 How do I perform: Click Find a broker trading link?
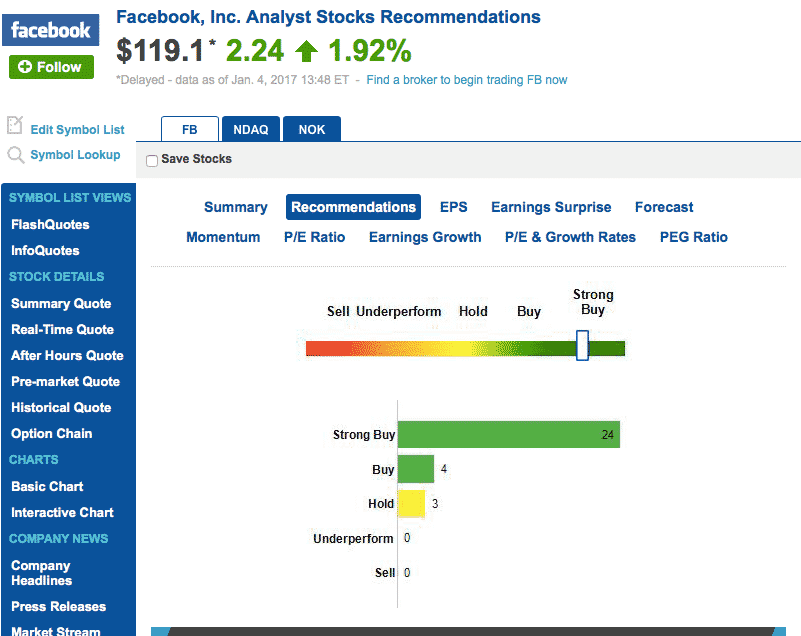click(x=467, y=80)
